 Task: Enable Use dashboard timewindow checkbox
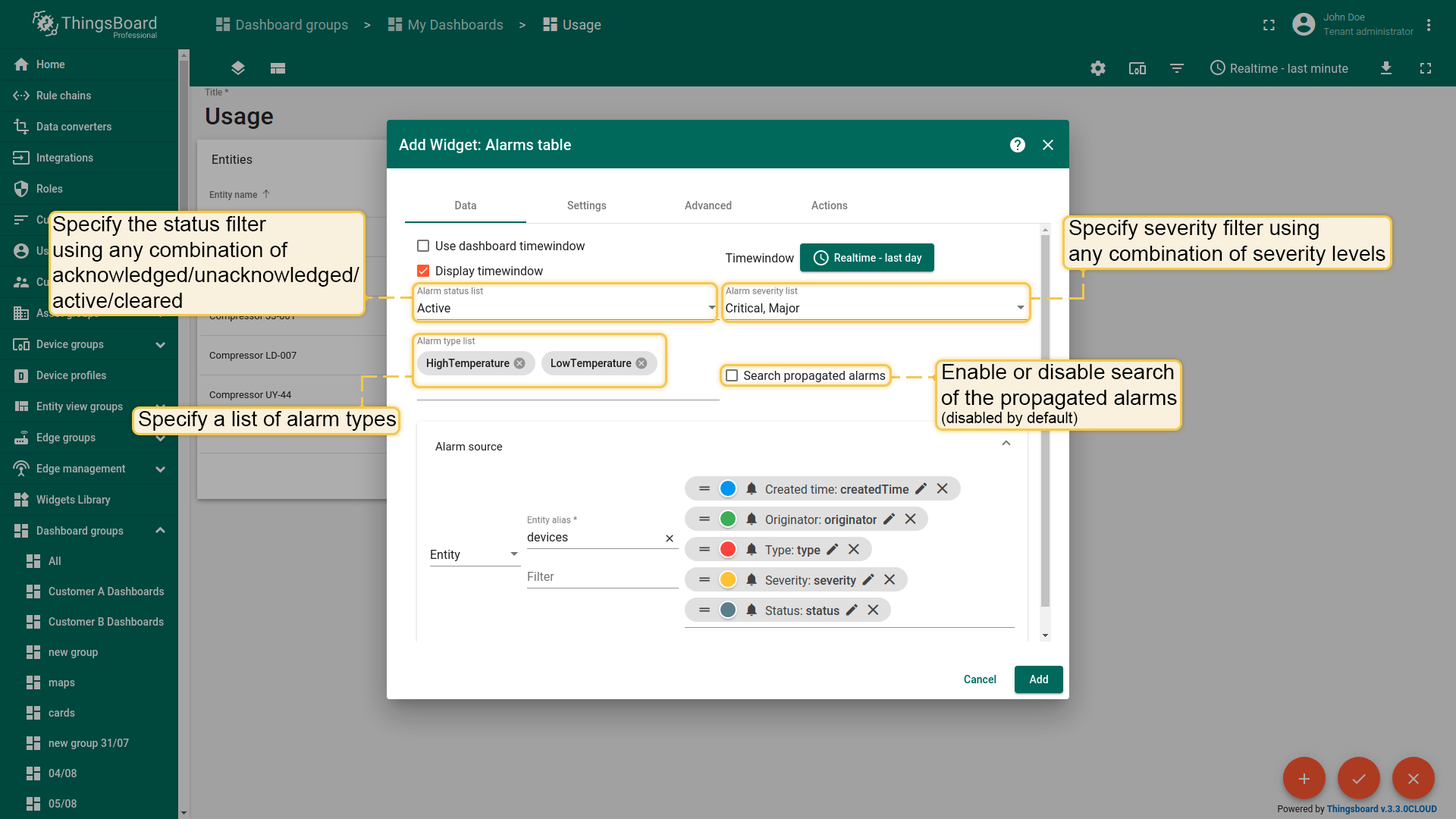(x=423, y=246)
